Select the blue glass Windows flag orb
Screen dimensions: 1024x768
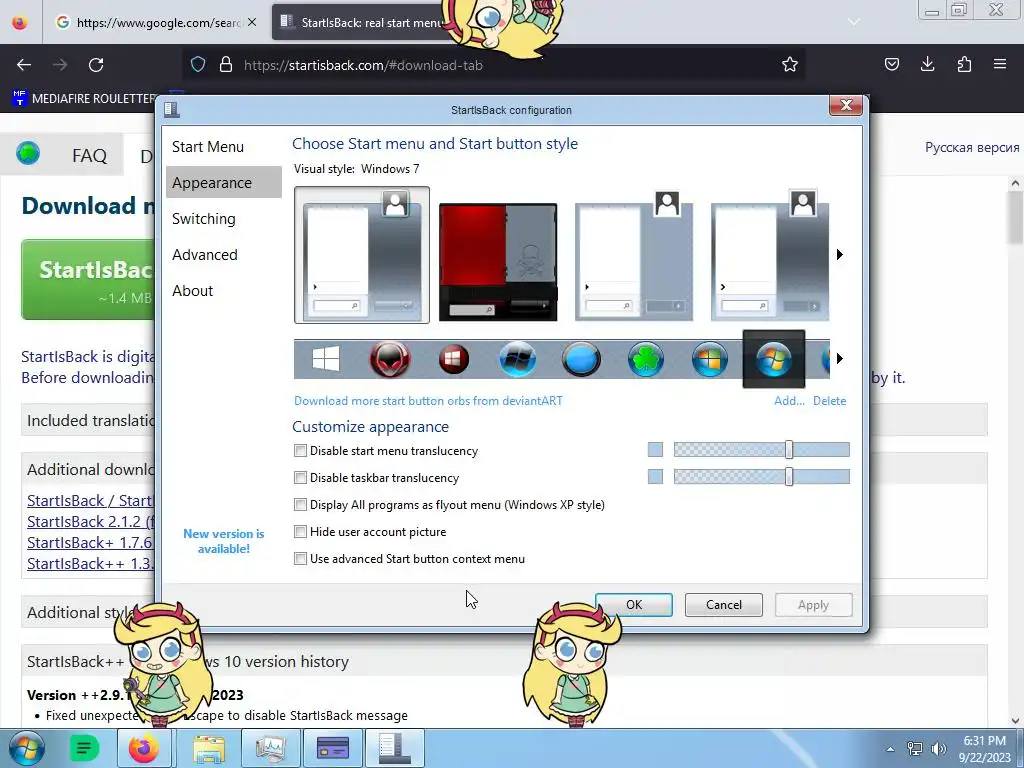[x=517, y=359]
